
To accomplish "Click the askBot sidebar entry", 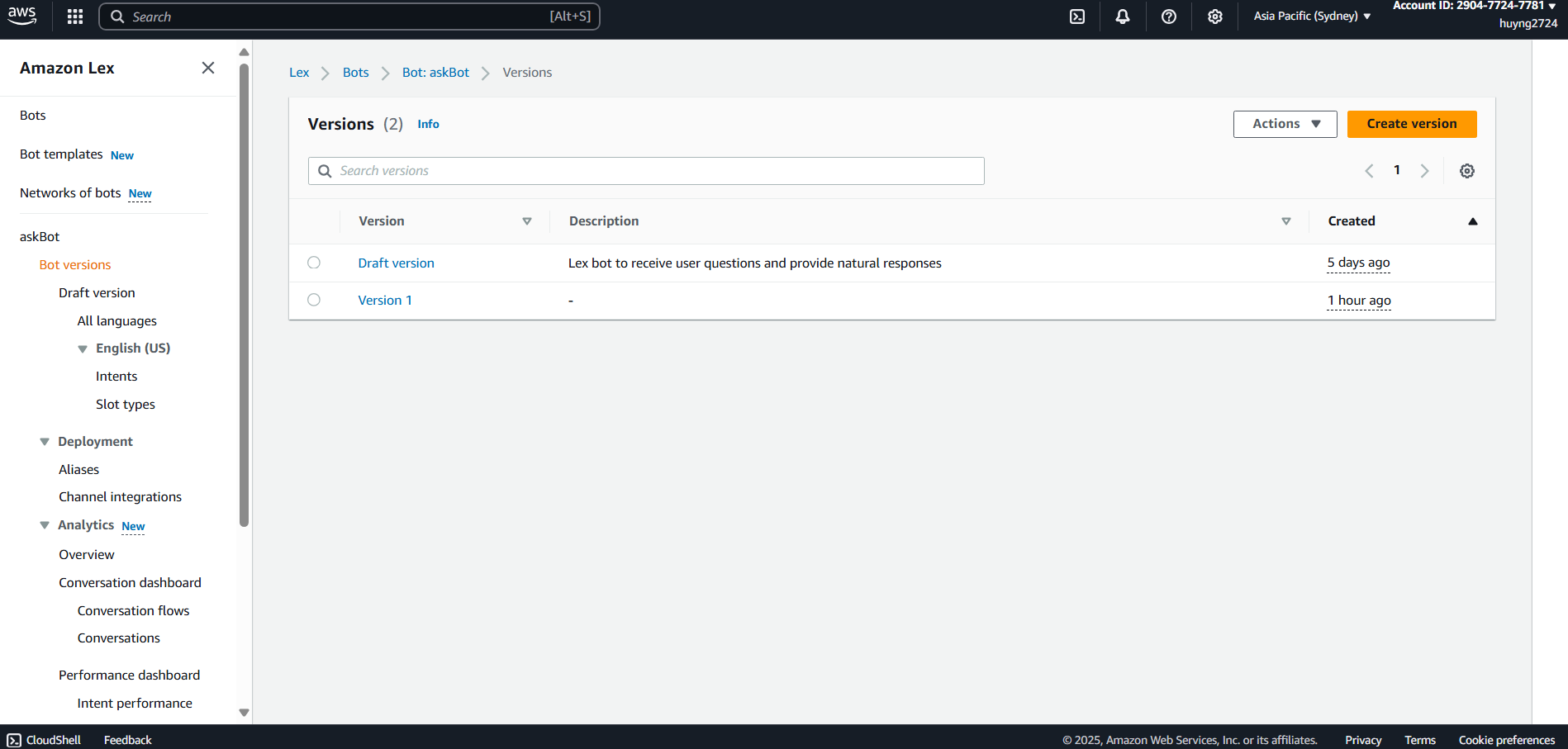I will pos(40,237).
